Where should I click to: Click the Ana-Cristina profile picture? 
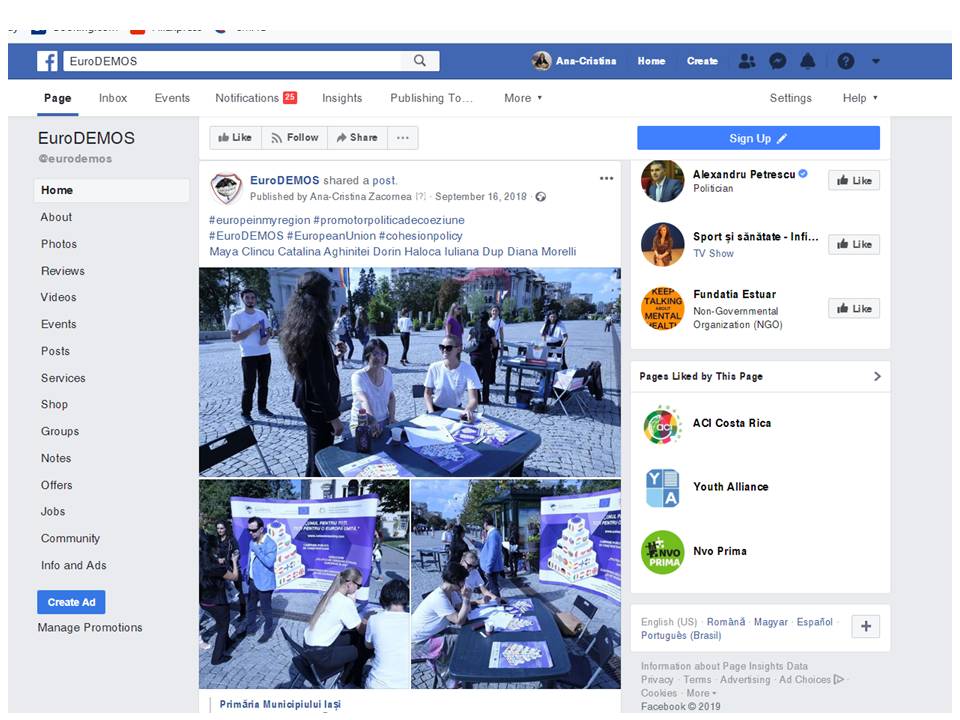pyautogui.click(x=541, y=61)
